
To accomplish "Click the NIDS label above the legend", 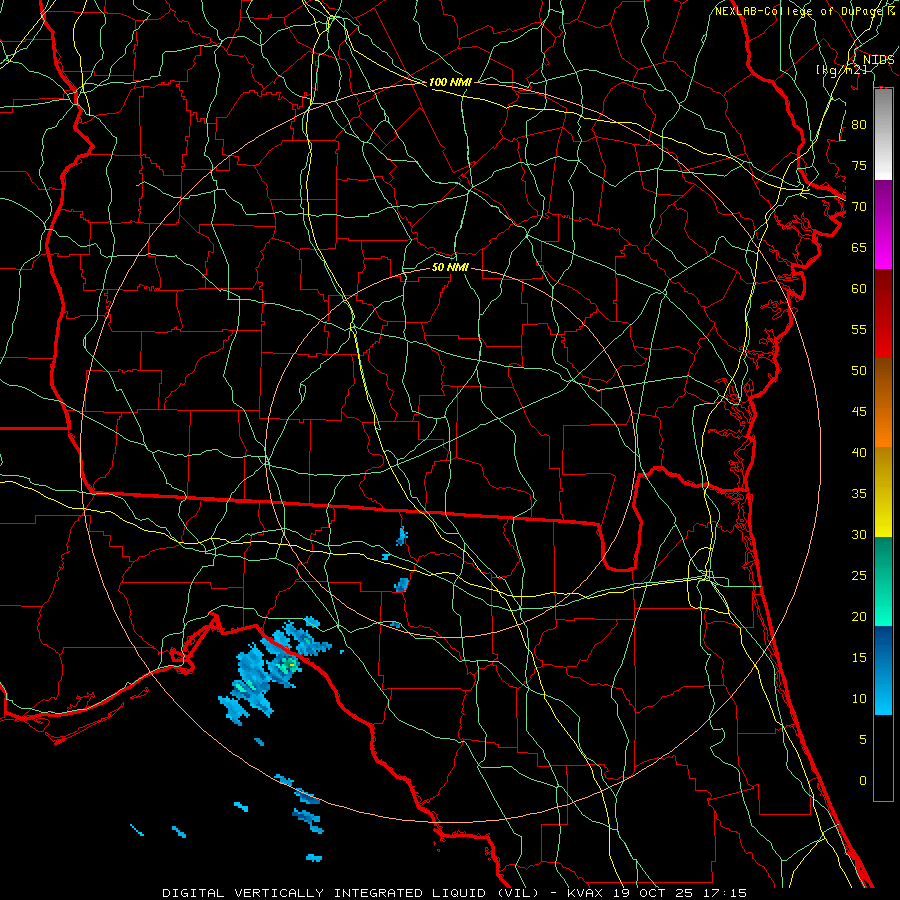I will [878, 60].
